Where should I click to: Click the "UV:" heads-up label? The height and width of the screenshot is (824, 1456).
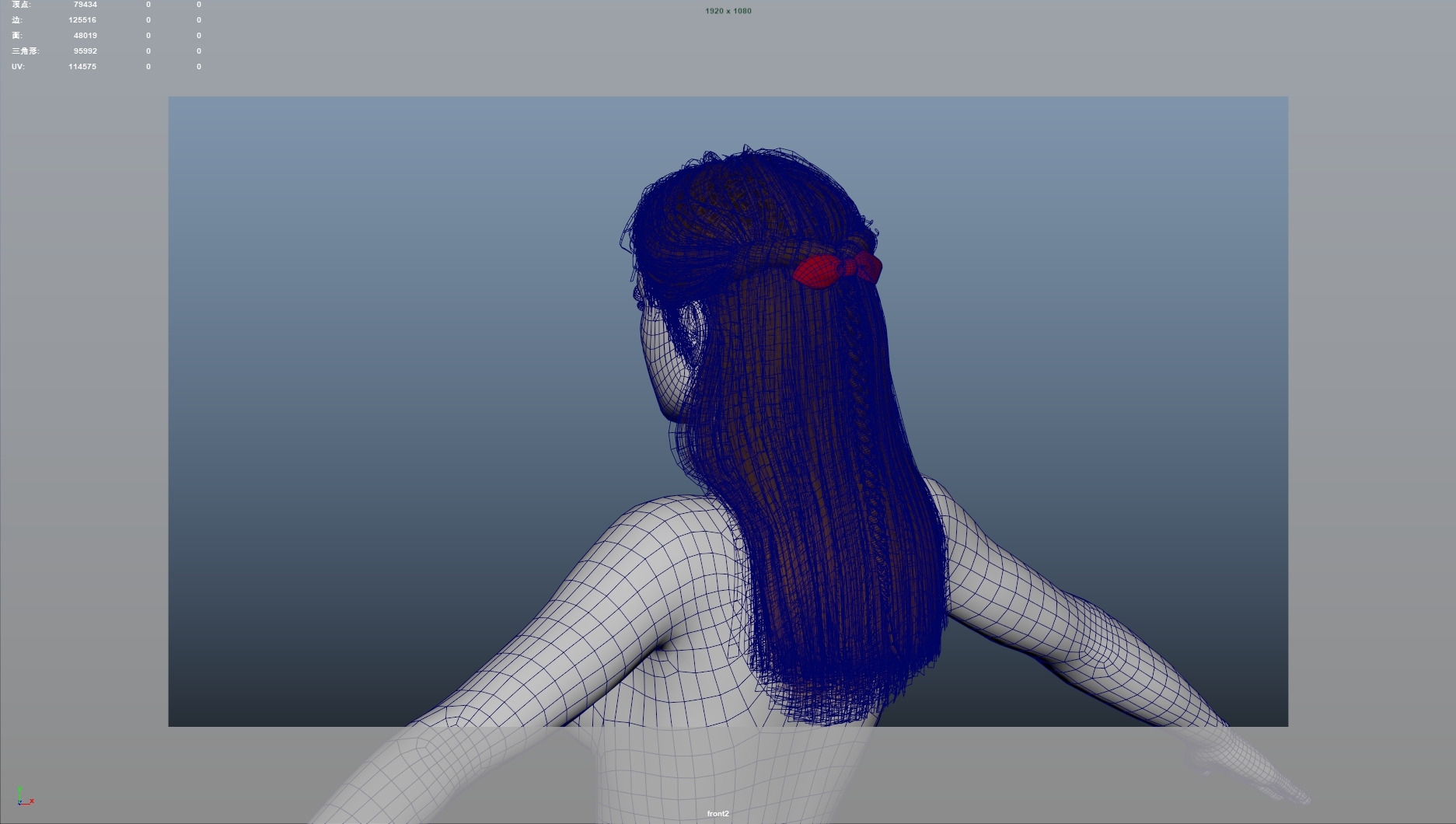click(x=18, y=67)
